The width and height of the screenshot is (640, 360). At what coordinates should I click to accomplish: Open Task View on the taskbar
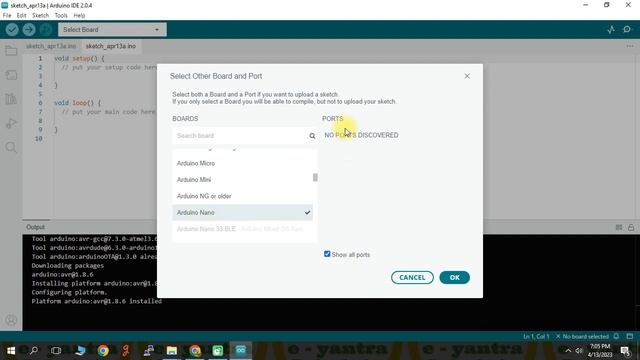[x=56, y=351]
